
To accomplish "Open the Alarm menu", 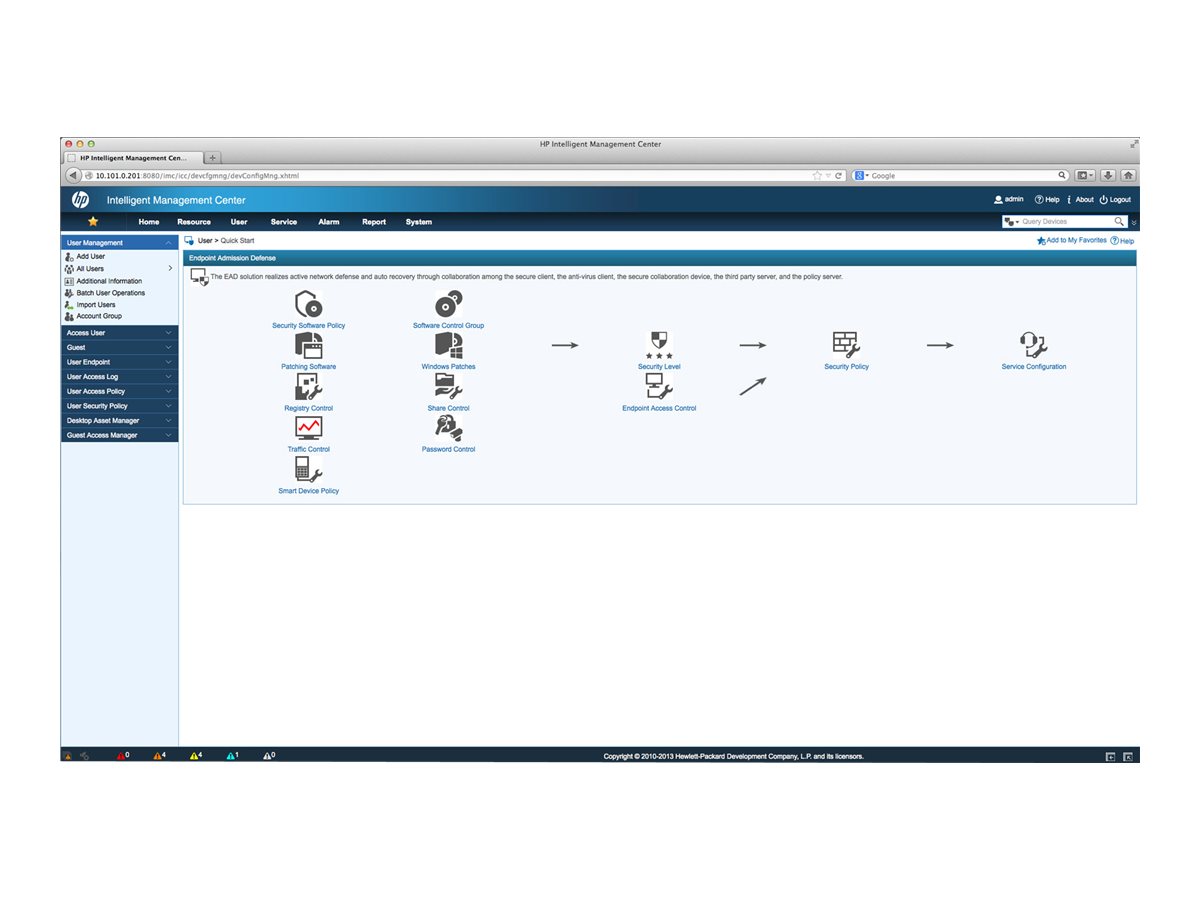I will tap(329, 222).
